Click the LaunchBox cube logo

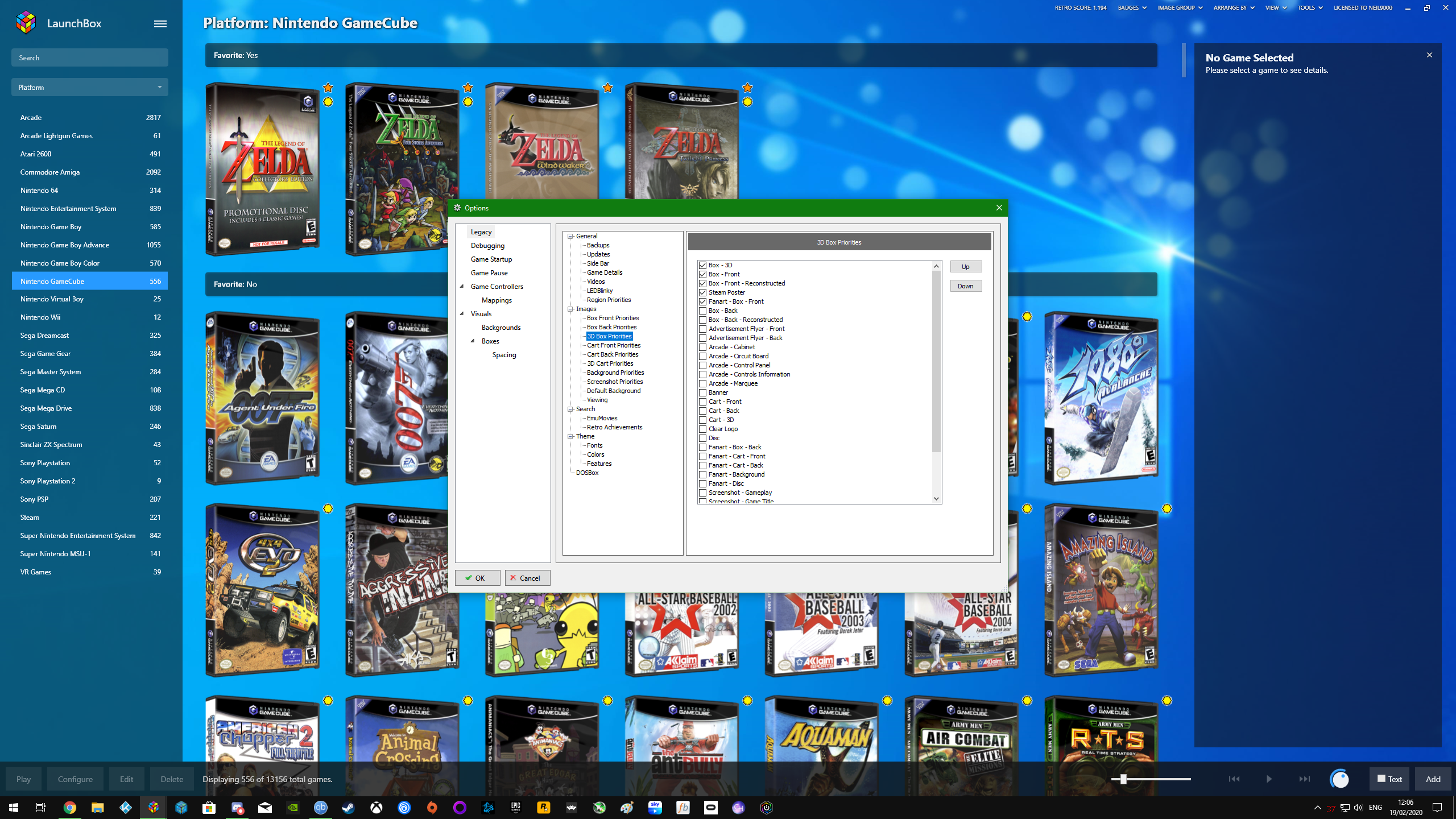tap(26, 23)
